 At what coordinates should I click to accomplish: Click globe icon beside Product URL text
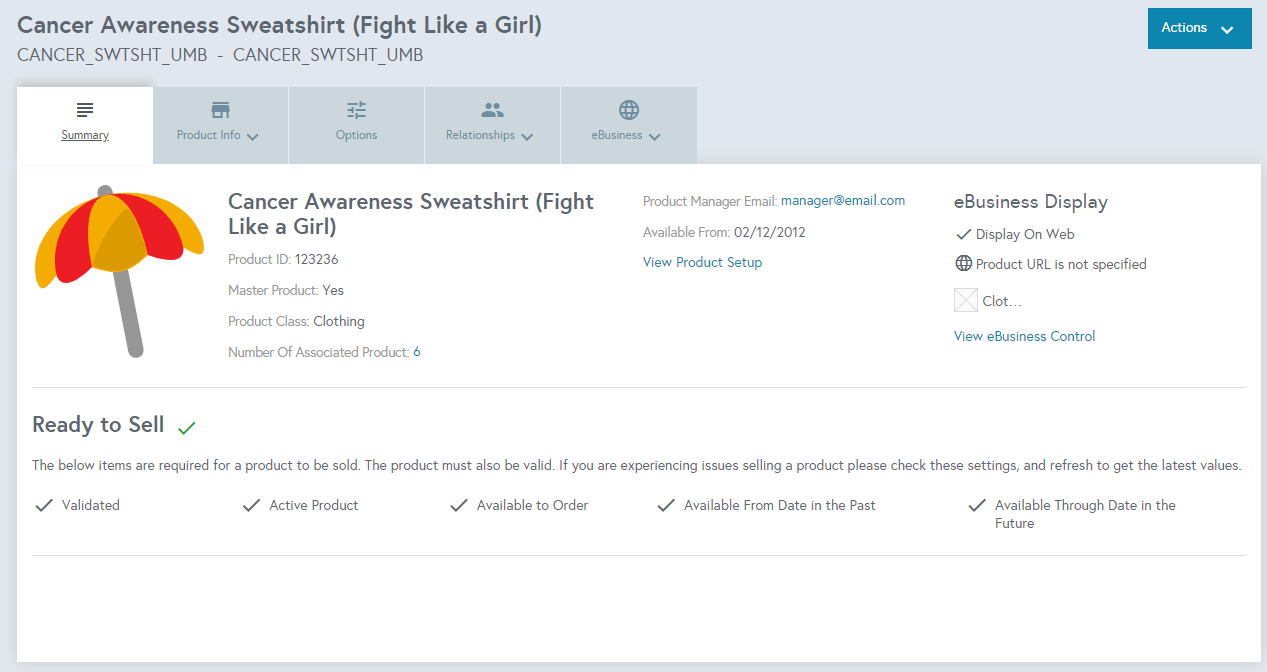tap(964, 264)
